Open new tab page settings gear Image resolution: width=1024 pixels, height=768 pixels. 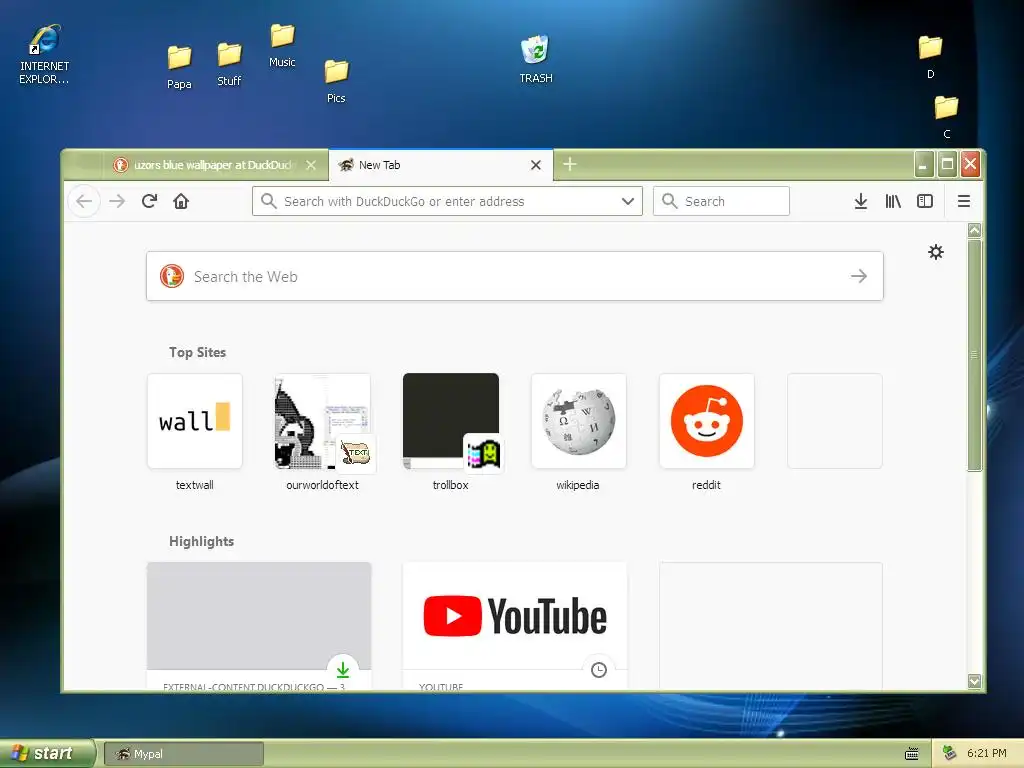936,252
